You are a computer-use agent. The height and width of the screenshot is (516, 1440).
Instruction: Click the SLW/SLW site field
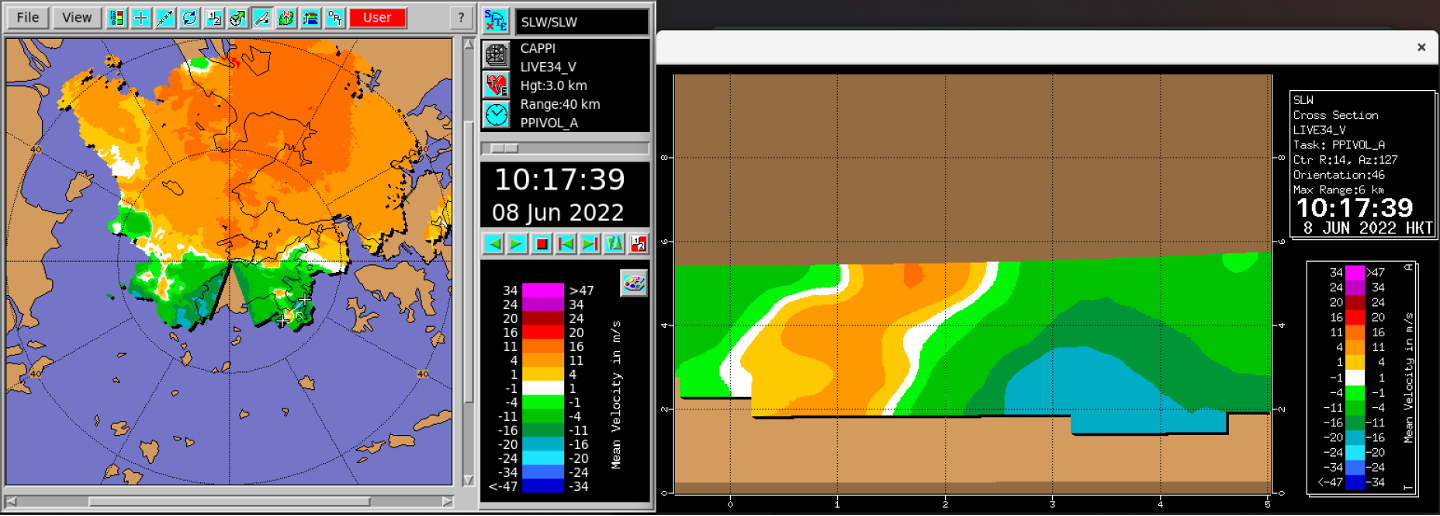click(581, 21)
